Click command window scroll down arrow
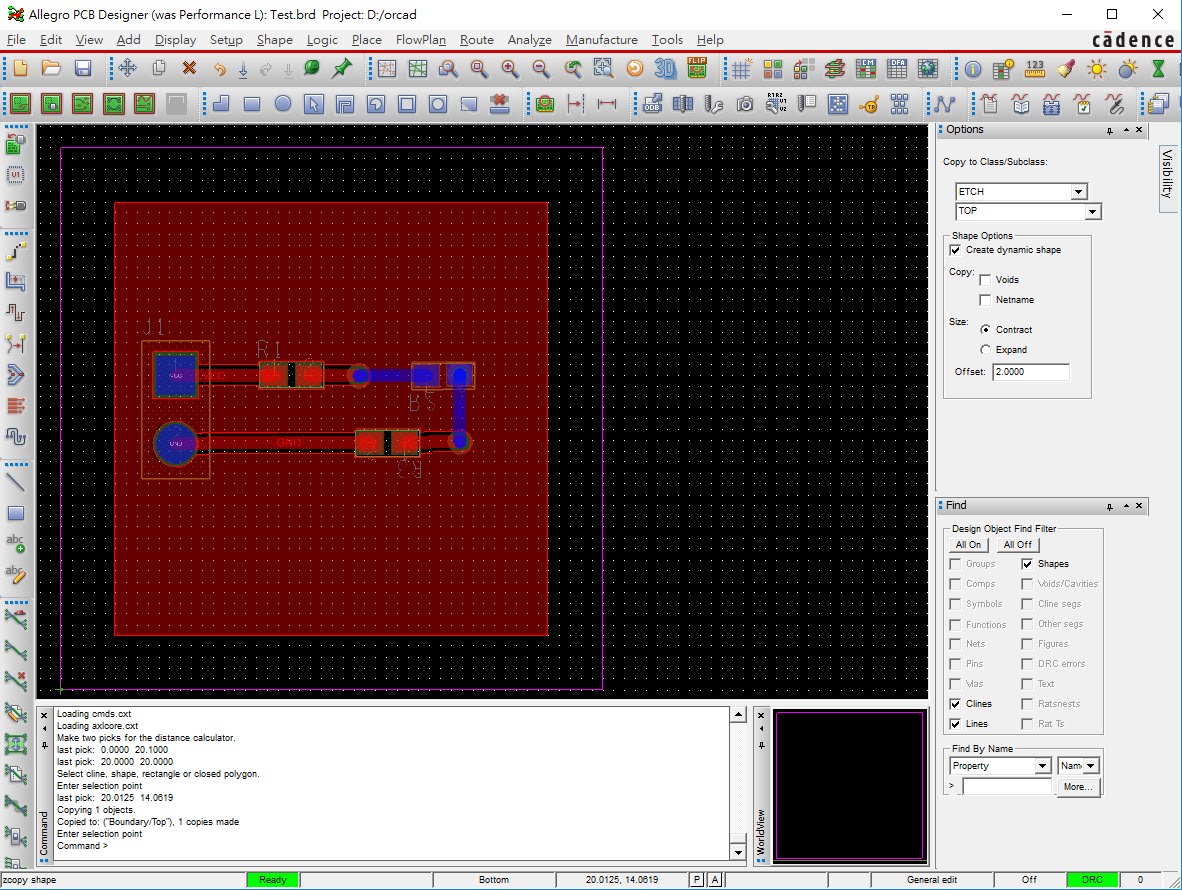Screen dimensions: 1182x890 point(739,852)
